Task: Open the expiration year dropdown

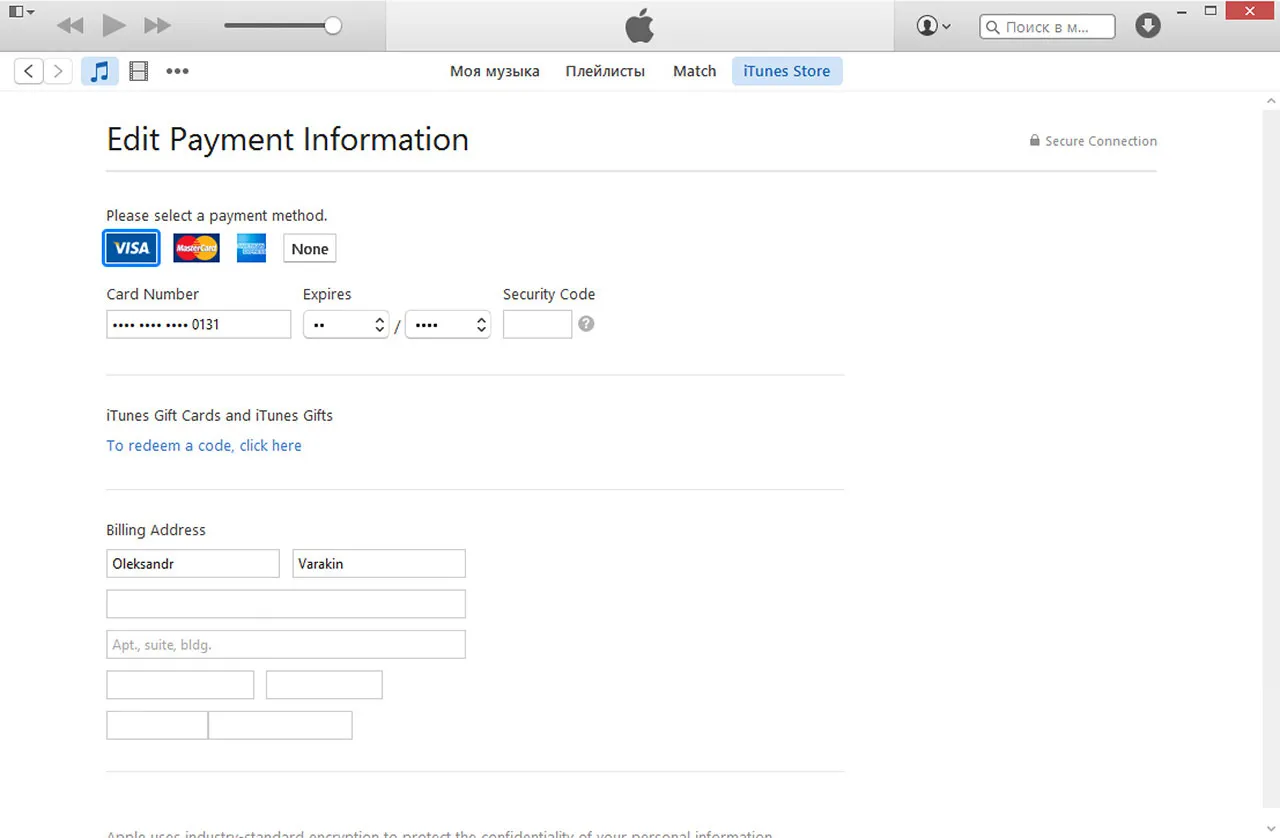Action: 448,325
